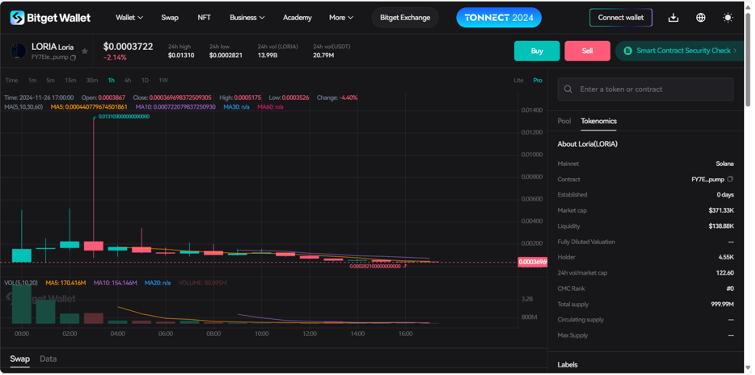Add LORIA to favorites star
The width and height of the screenshot is (755, 375).
85,51
